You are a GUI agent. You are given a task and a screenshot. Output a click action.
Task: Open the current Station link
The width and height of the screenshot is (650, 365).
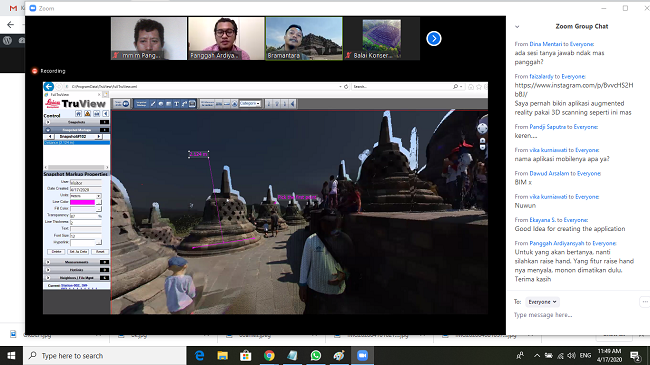(x=74, y=285)
